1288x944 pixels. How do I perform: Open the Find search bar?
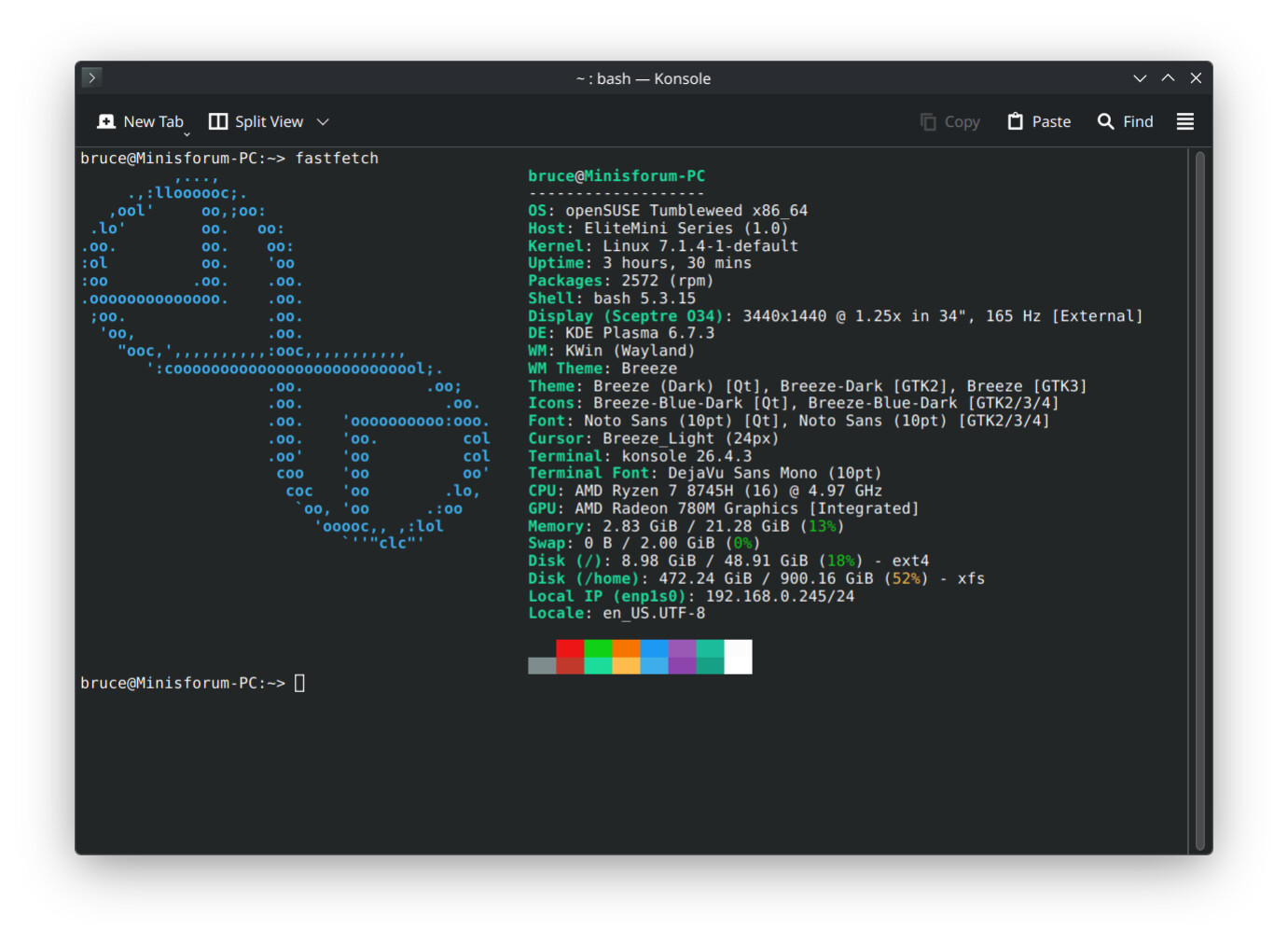[1126, 122]
